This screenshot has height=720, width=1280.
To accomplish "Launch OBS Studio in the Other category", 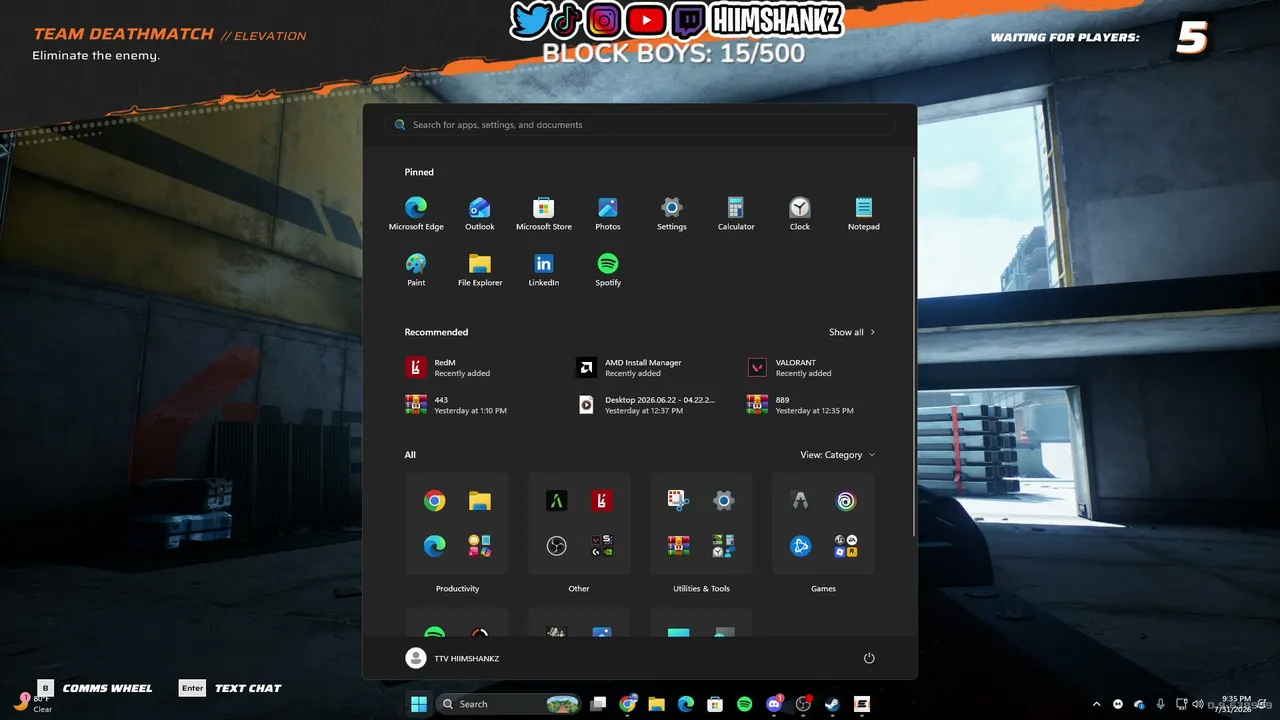I will pos(557,546).
